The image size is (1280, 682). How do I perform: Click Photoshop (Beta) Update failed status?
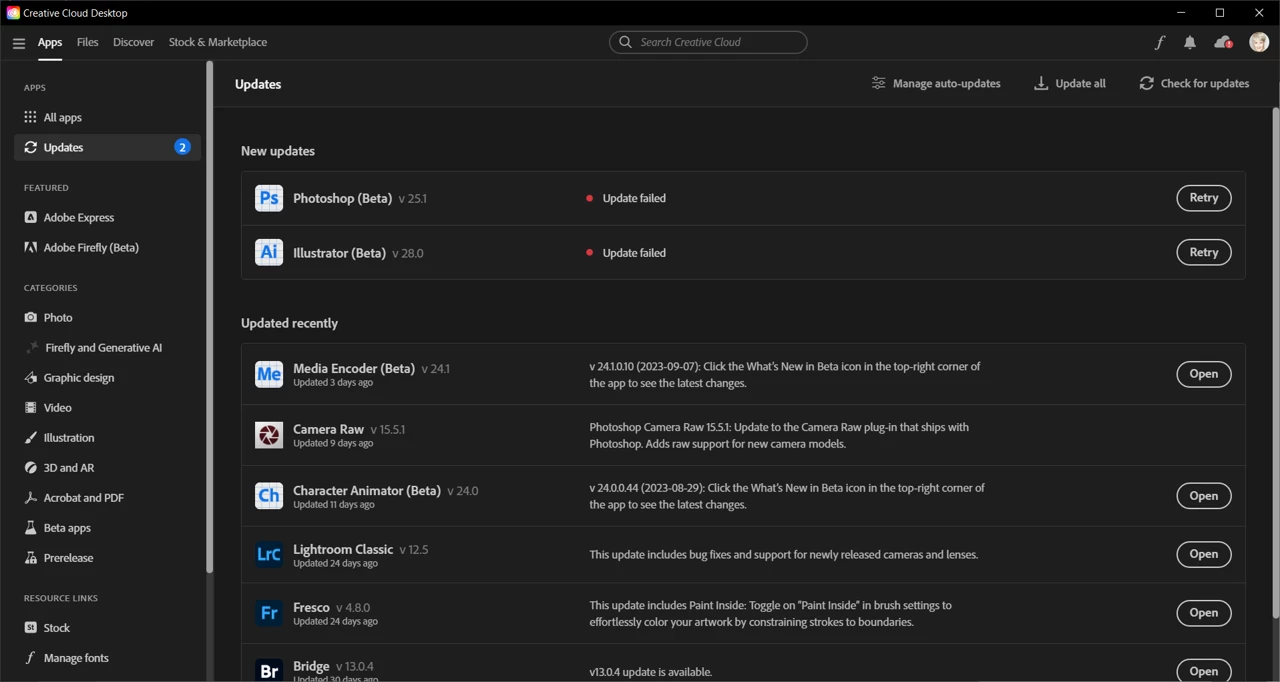coord(626,198)
